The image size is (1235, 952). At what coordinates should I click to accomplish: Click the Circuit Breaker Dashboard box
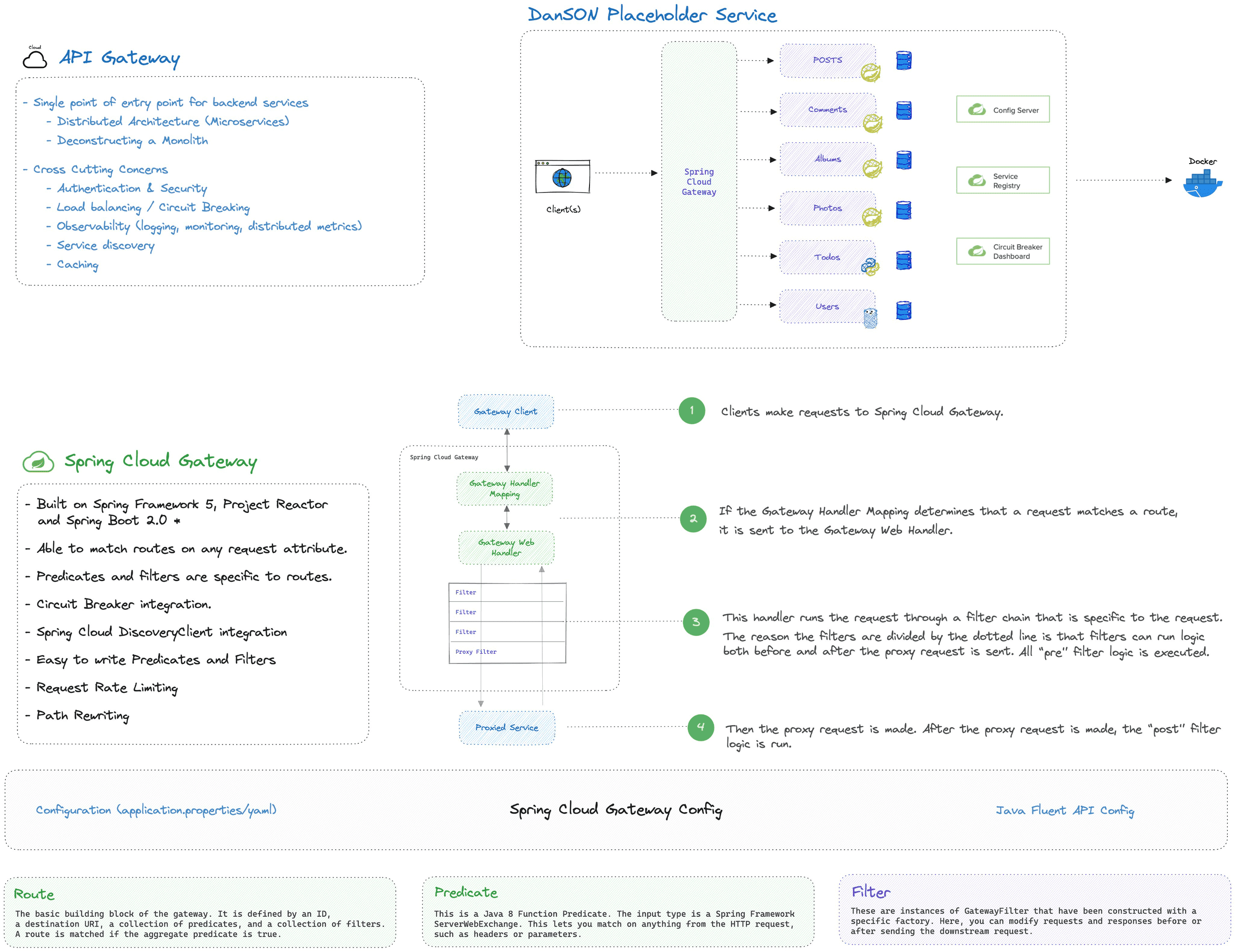point(1002,251)
